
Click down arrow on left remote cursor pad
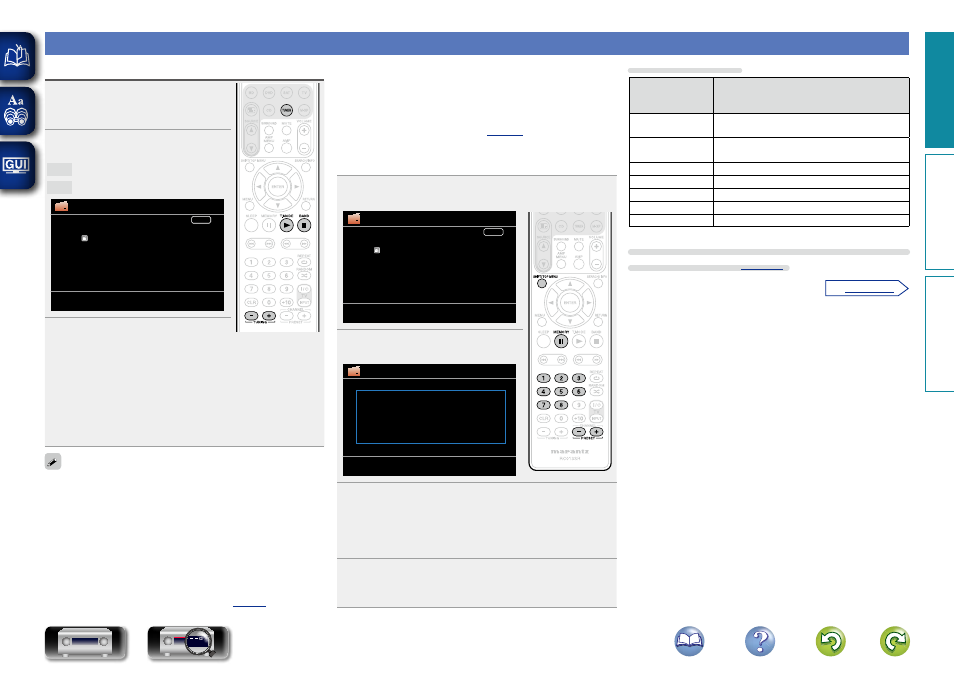[x=277, y=205]
